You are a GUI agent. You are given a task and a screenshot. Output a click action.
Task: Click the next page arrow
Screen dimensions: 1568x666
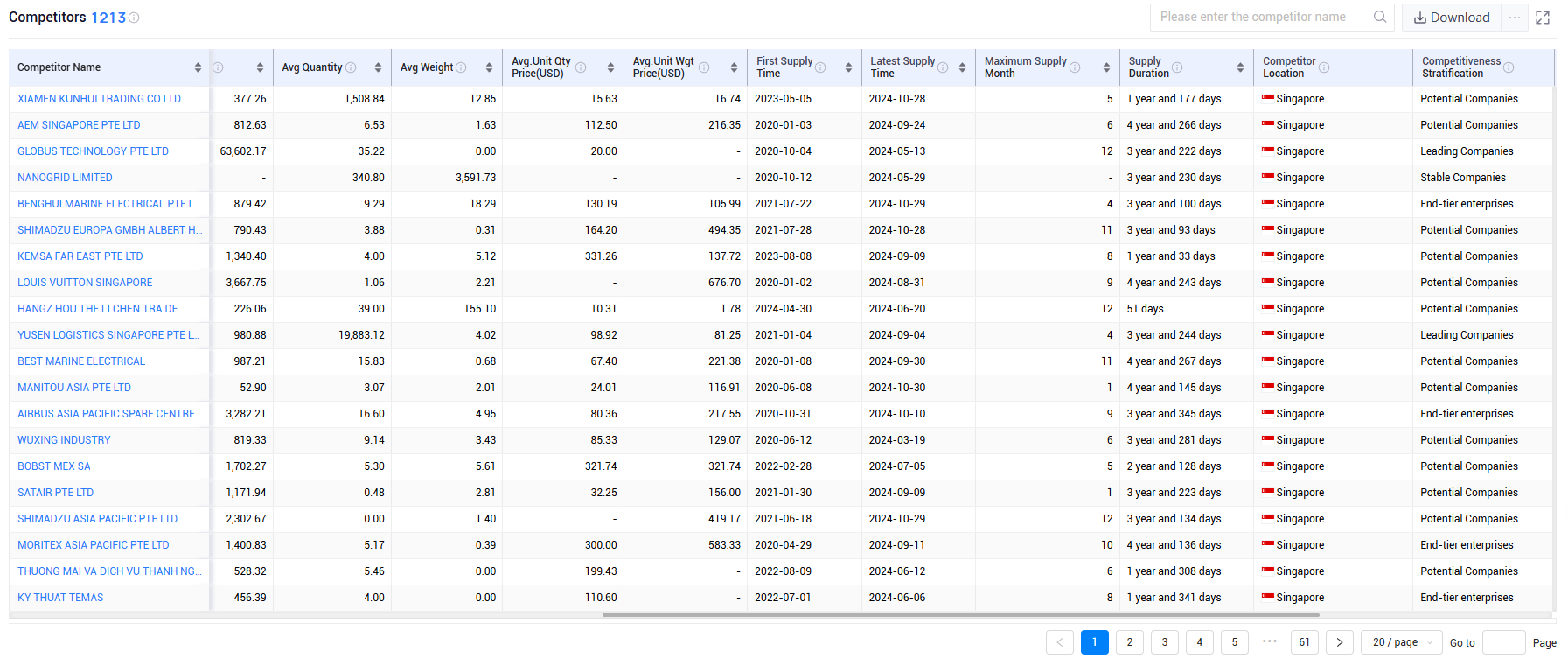tap(1340, 642)
